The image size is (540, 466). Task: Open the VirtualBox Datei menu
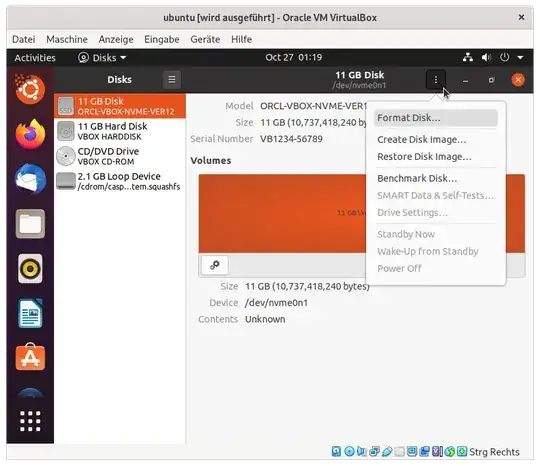point(23,39)
